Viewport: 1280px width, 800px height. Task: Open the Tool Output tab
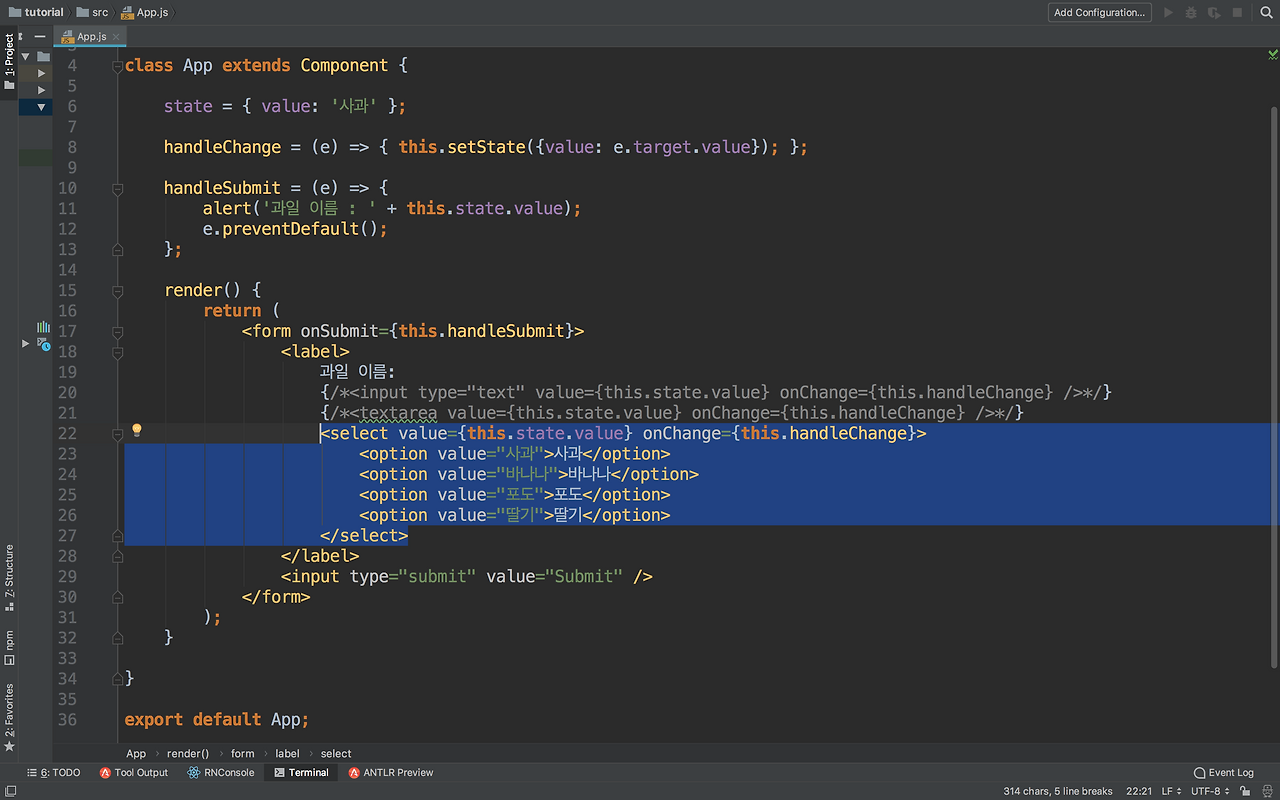coord(134,773)
